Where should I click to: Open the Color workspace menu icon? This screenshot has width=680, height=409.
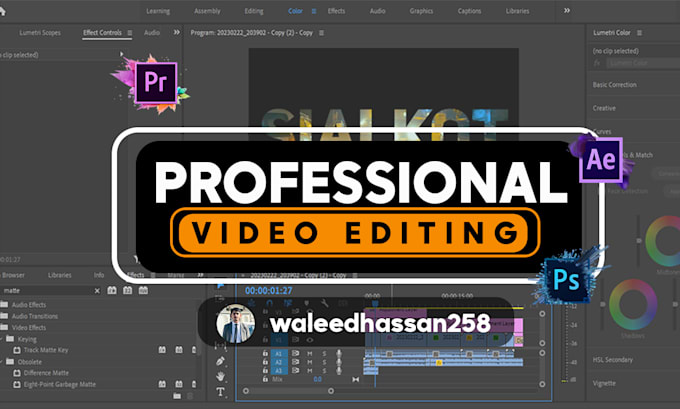coord(314,11)
